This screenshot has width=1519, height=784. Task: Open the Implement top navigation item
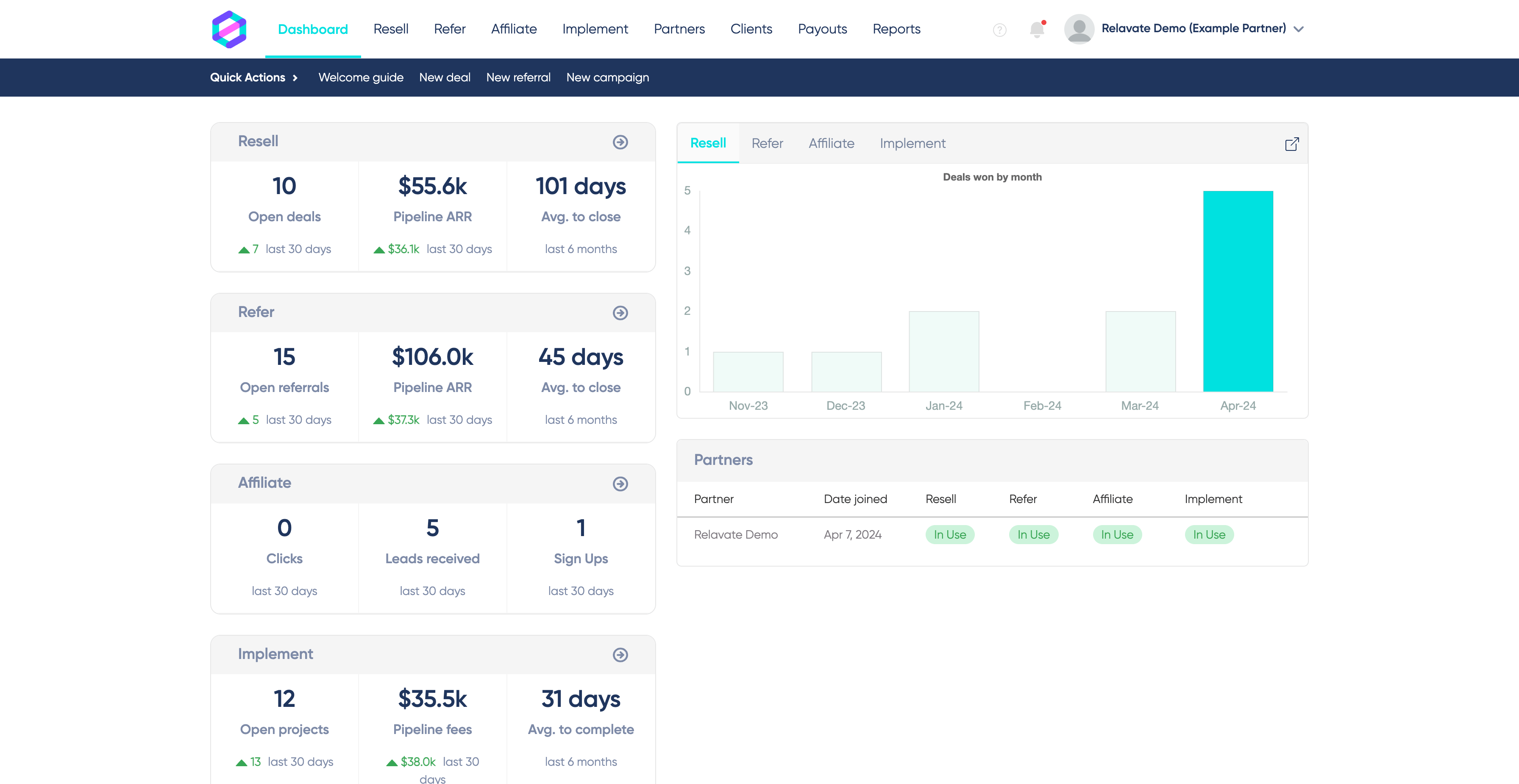[595, 29]
